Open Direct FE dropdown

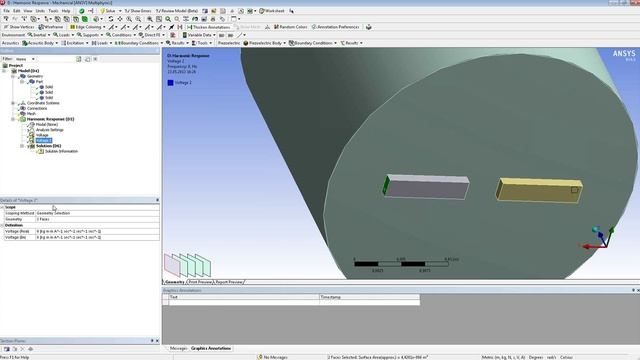[x=152, y=35]
